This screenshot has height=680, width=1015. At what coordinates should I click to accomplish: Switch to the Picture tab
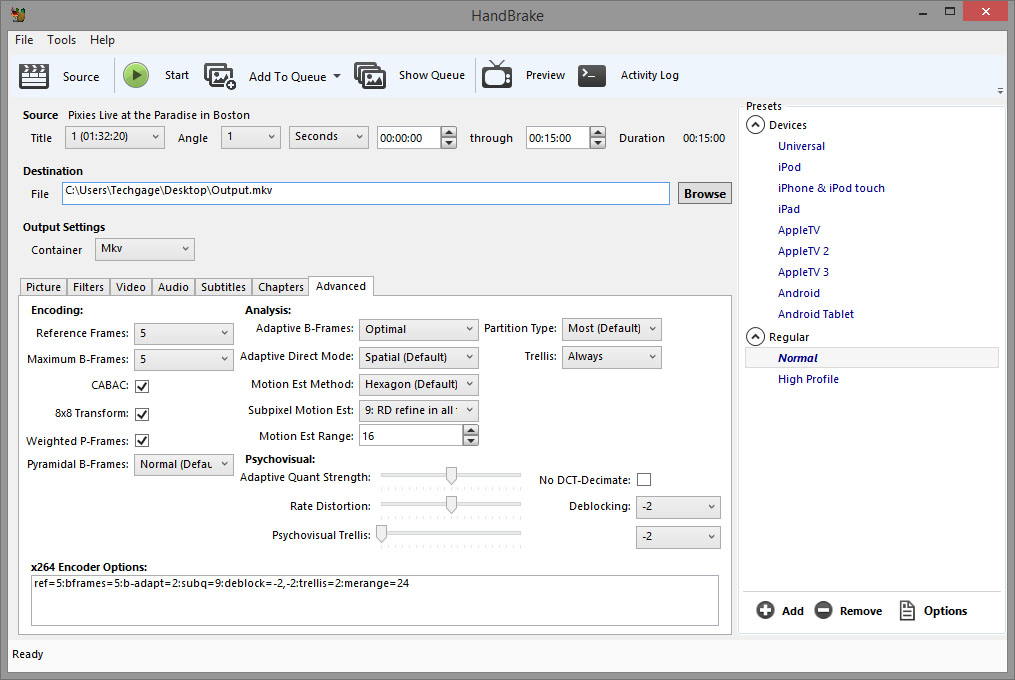tap(43, 287)
